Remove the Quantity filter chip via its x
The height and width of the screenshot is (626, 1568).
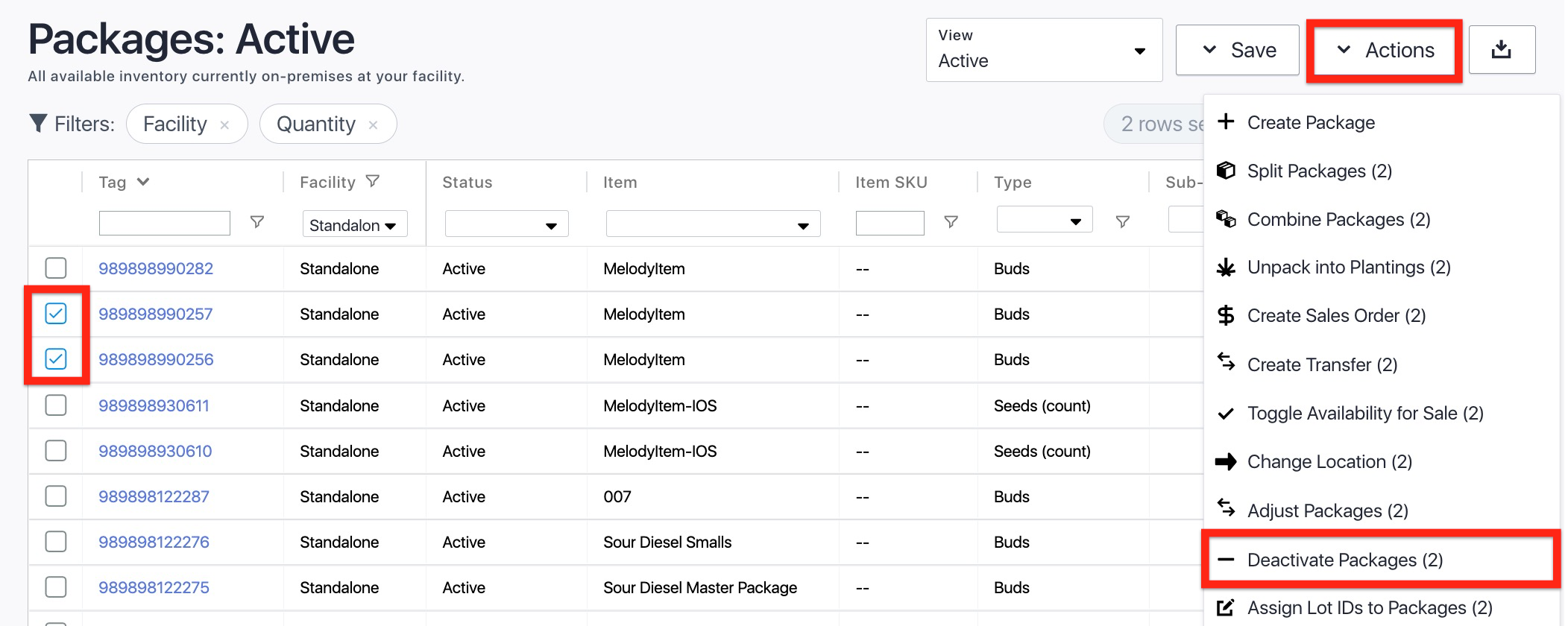pos(373,125)
